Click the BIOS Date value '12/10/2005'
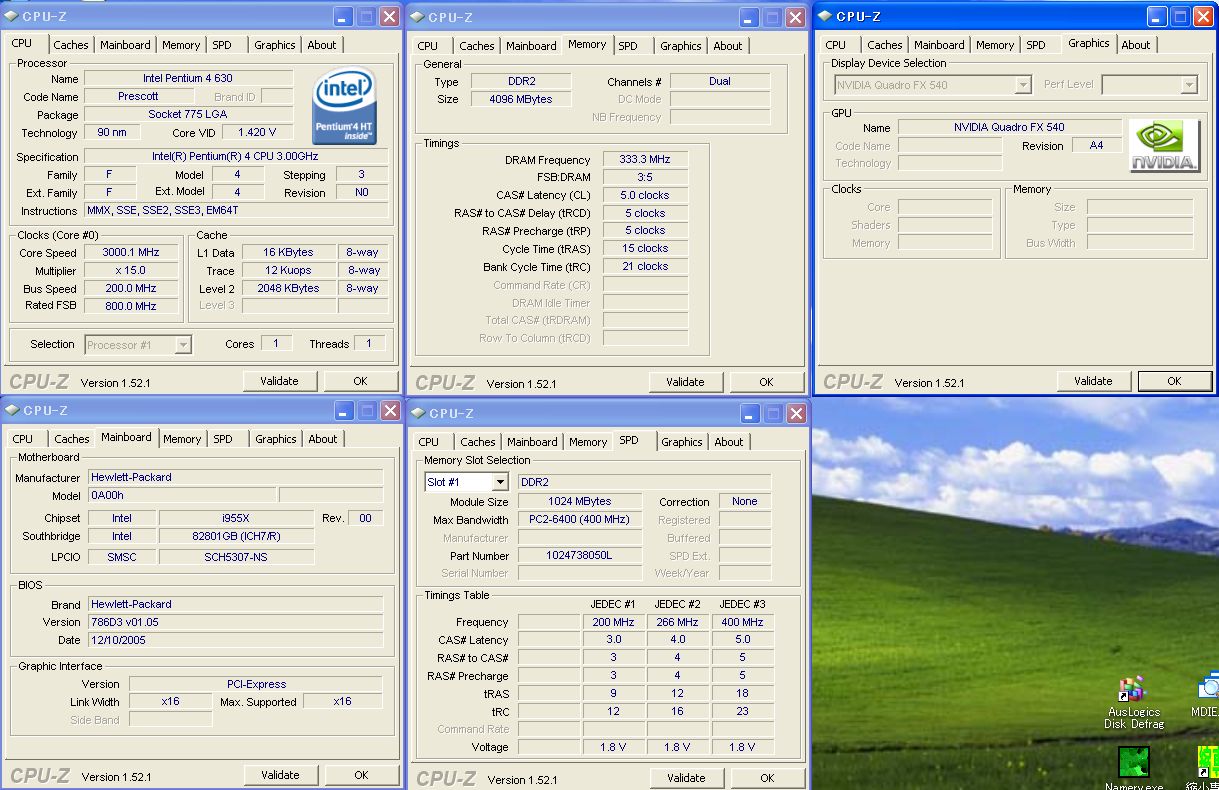 coord(236,641)
